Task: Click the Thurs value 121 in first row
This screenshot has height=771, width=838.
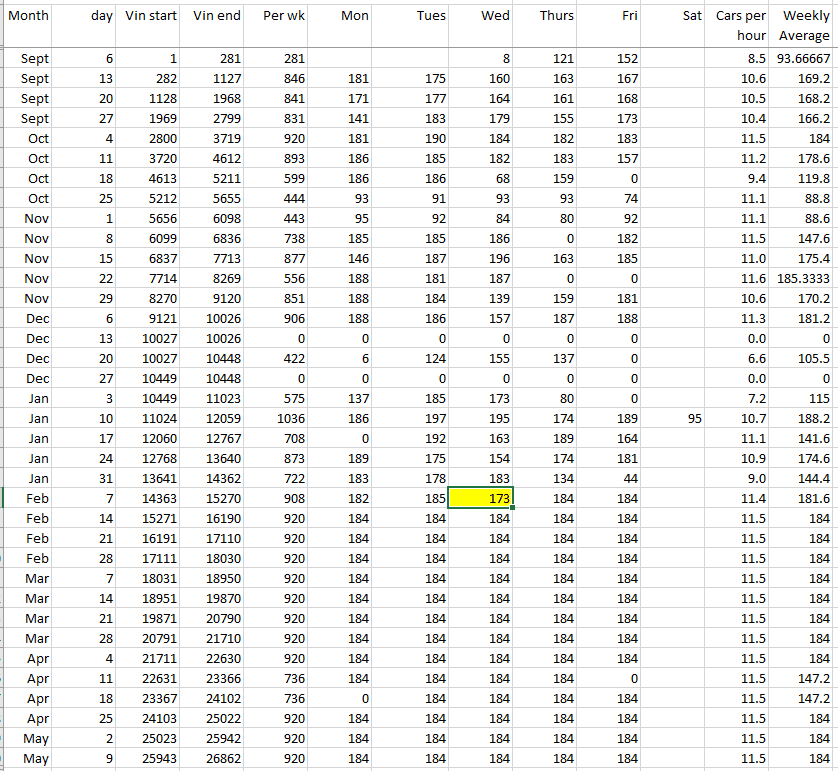Action: click(544, 59)
